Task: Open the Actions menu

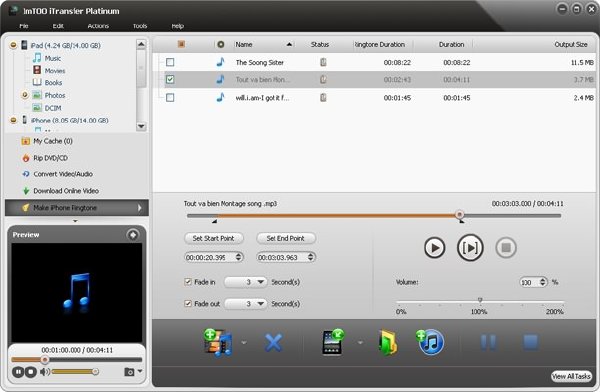Action: (x=98, y=26)
